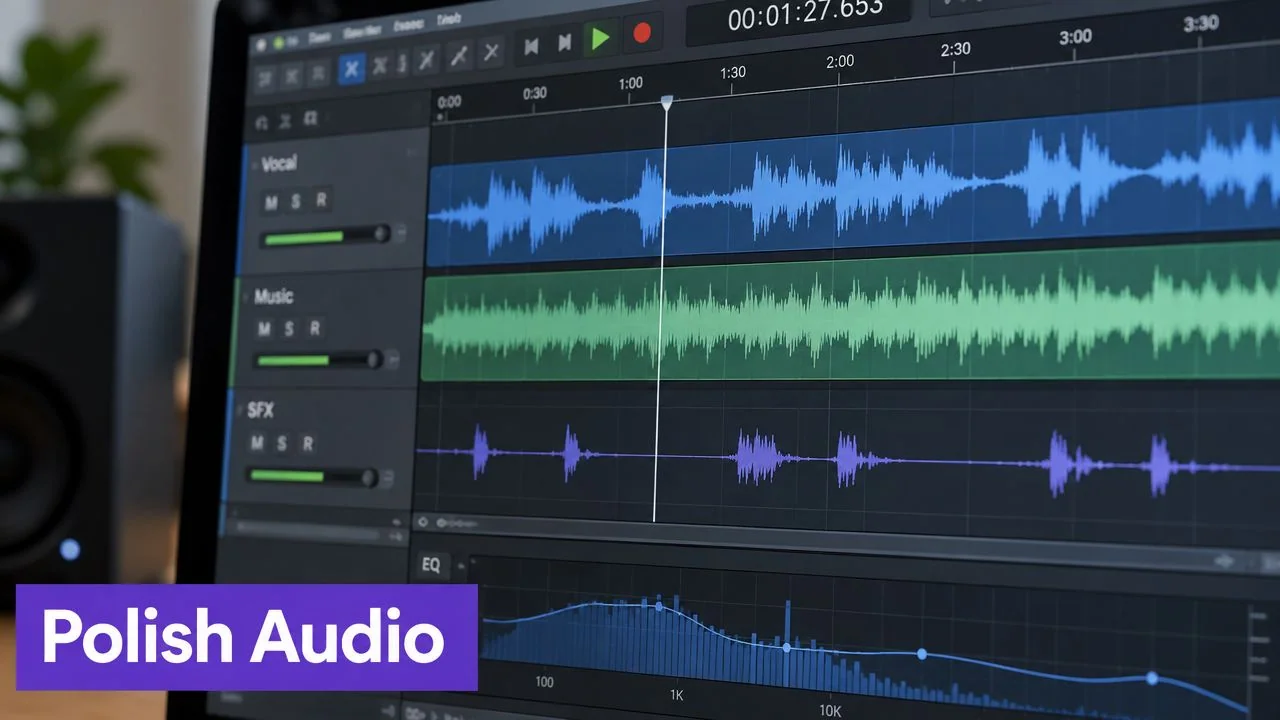1280x720 pixels.
Task: Click the 100 frequency label in EQ
Action: [544, 682]
